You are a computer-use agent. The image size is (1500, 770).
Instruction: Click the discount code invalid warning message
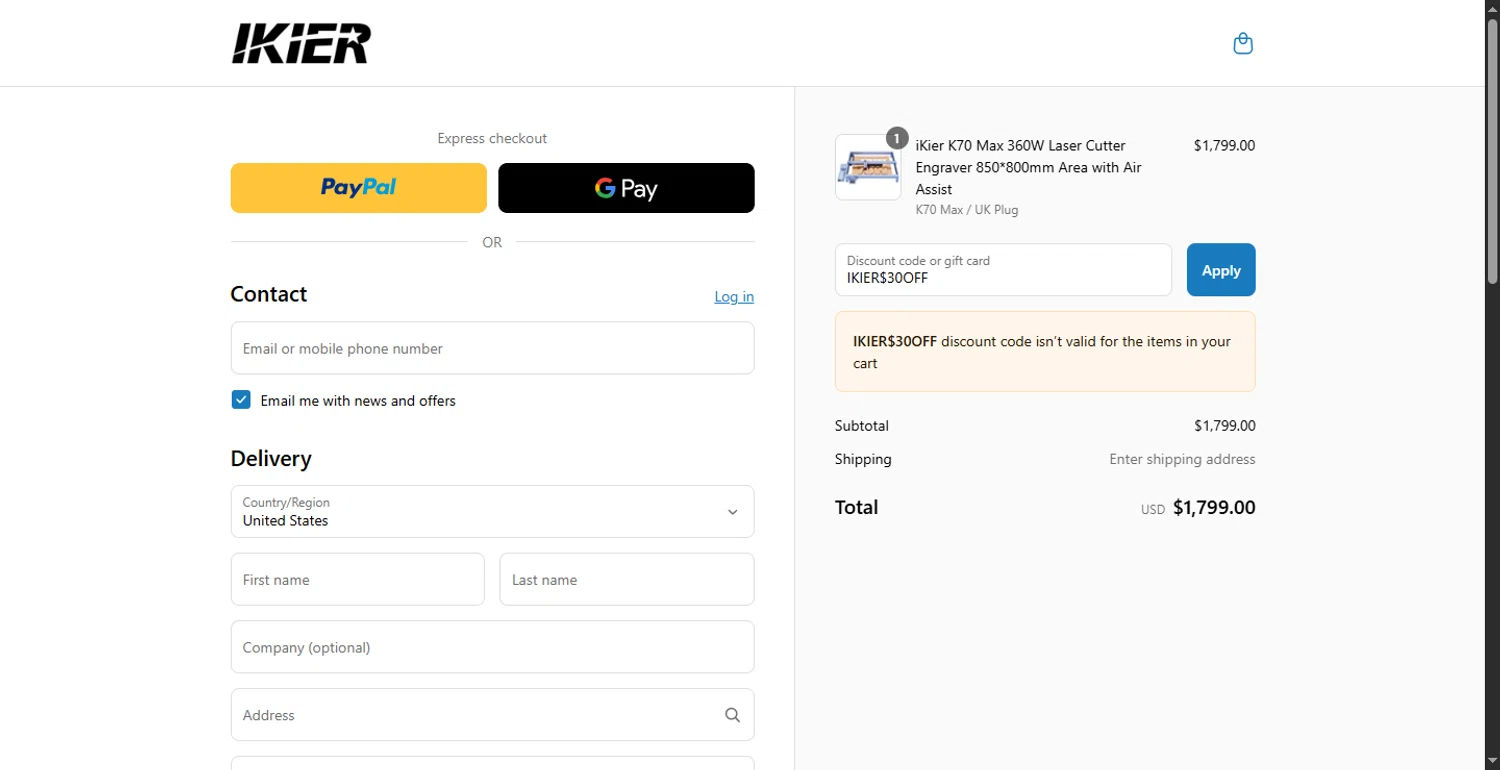tap(1045, 352)
